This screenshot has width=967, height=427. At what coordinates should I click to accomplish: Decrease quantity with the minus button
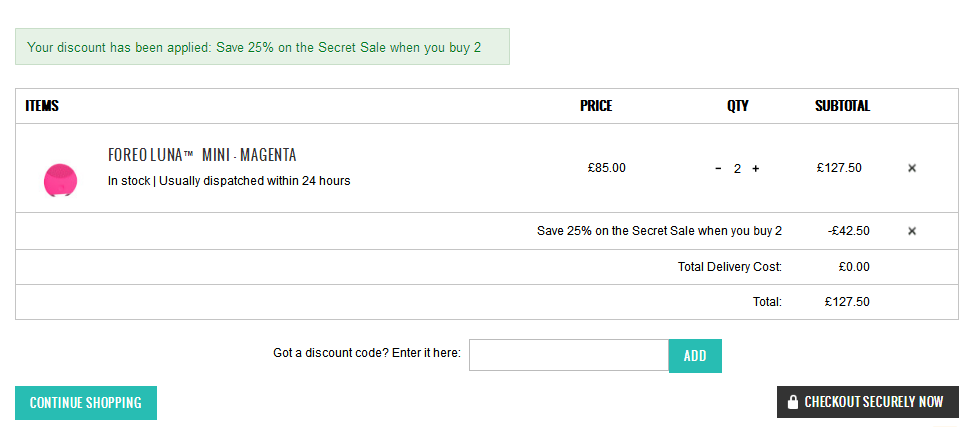[718, 168]
